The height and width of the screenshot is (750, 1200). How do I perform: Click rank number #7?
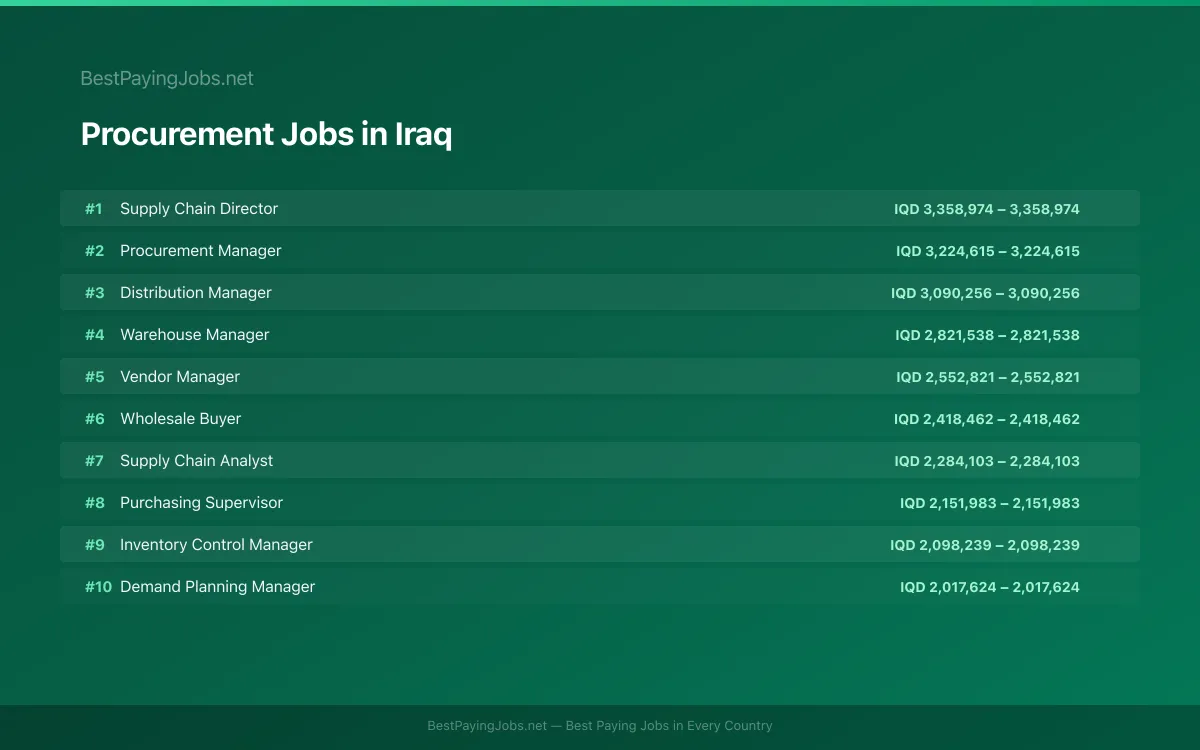(94, 461)
